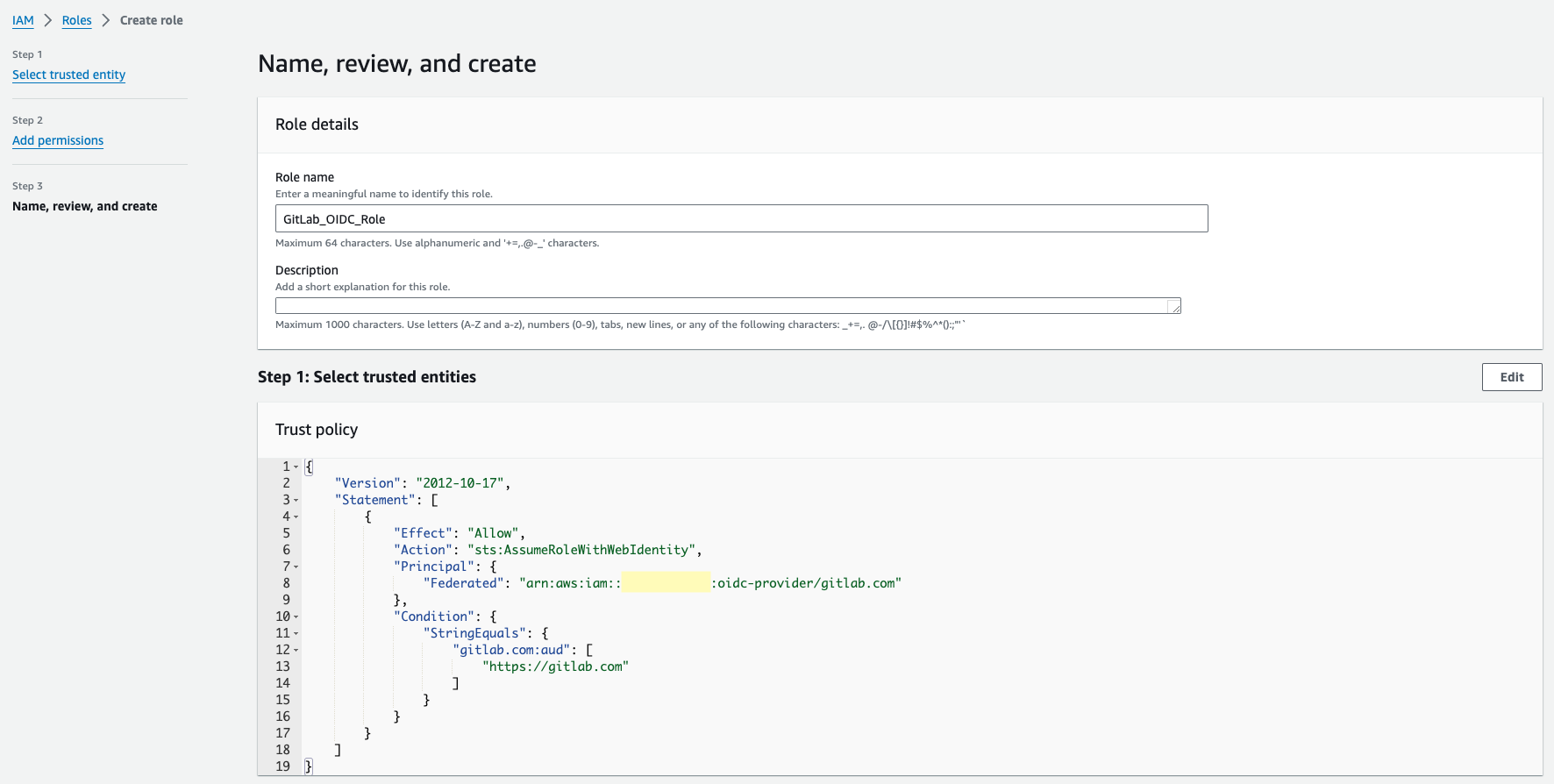Image resolution: width=1554 pixels, height=784 pixels.
Task: Click the "2012-10-17" value
Action: point(460,483)
